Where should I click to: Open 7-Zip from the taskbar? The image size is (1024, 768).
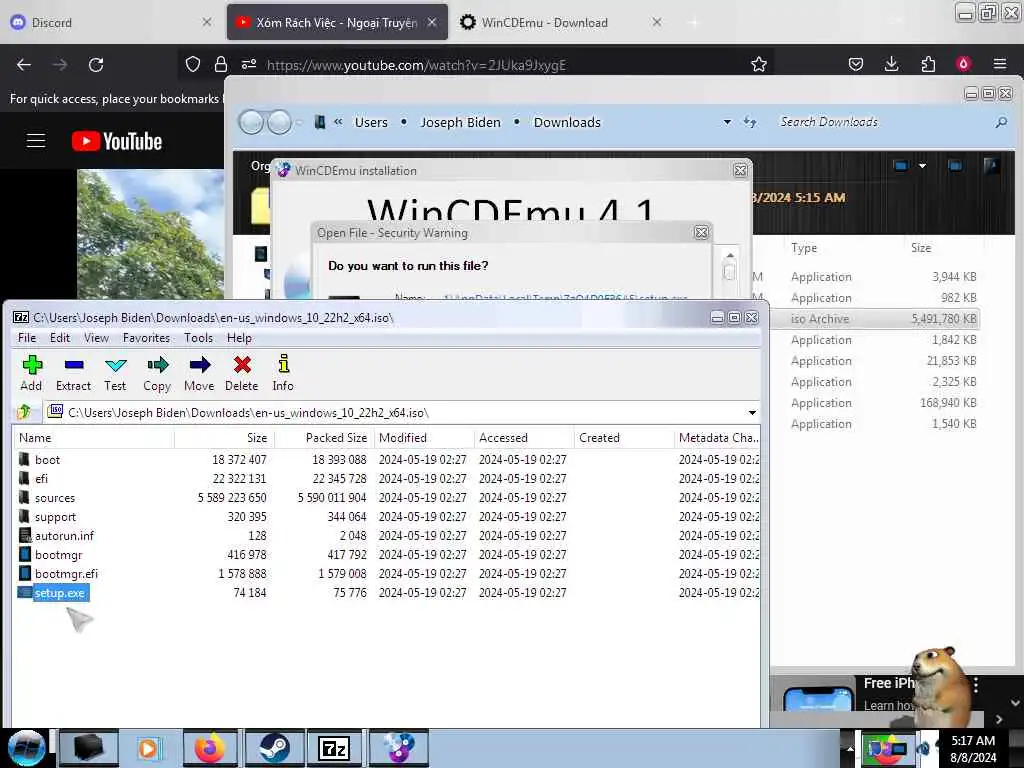(334, 748)
